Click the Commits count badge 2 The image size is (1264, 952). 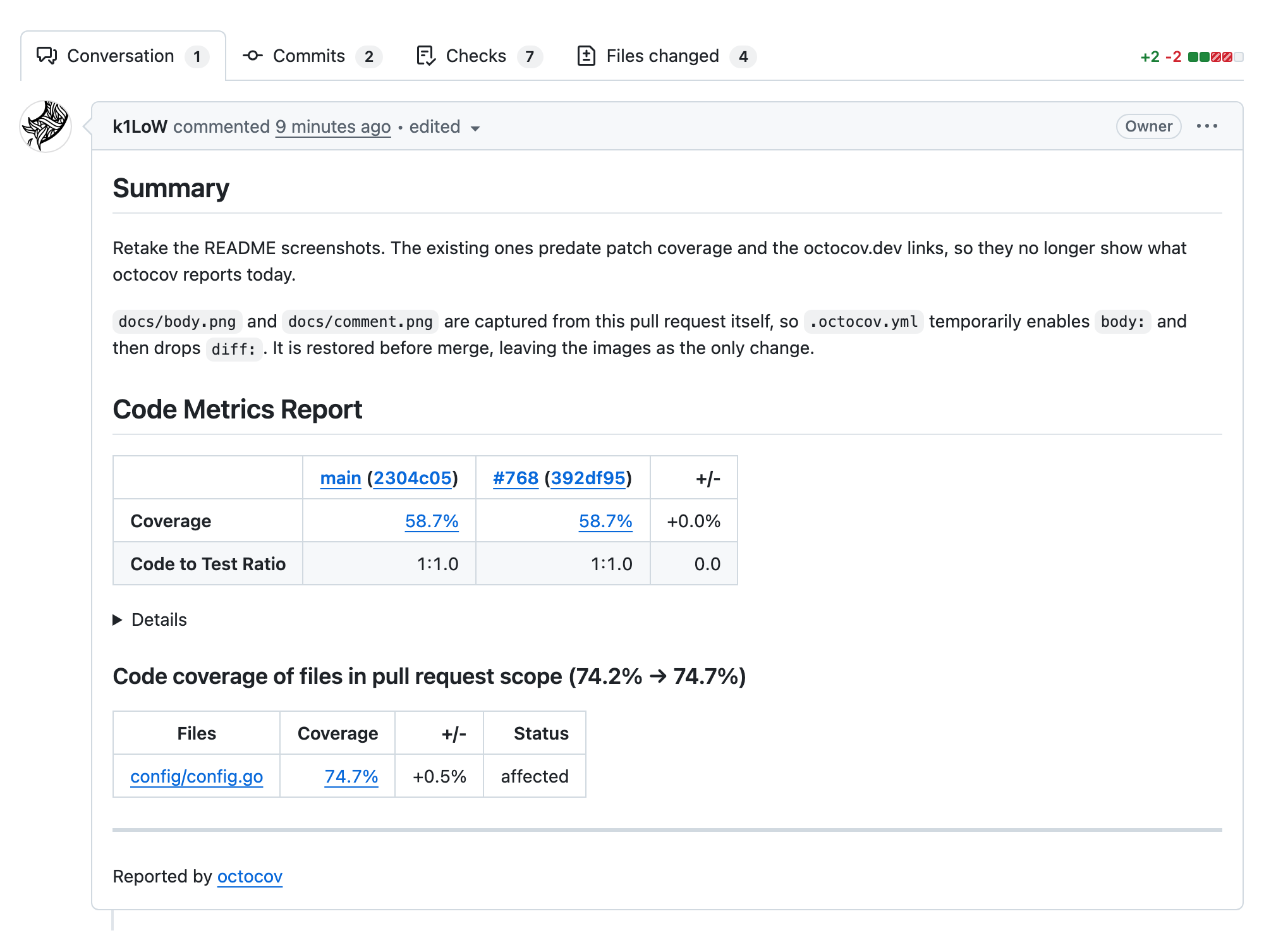pyautogui.click(x=369, y=57)
